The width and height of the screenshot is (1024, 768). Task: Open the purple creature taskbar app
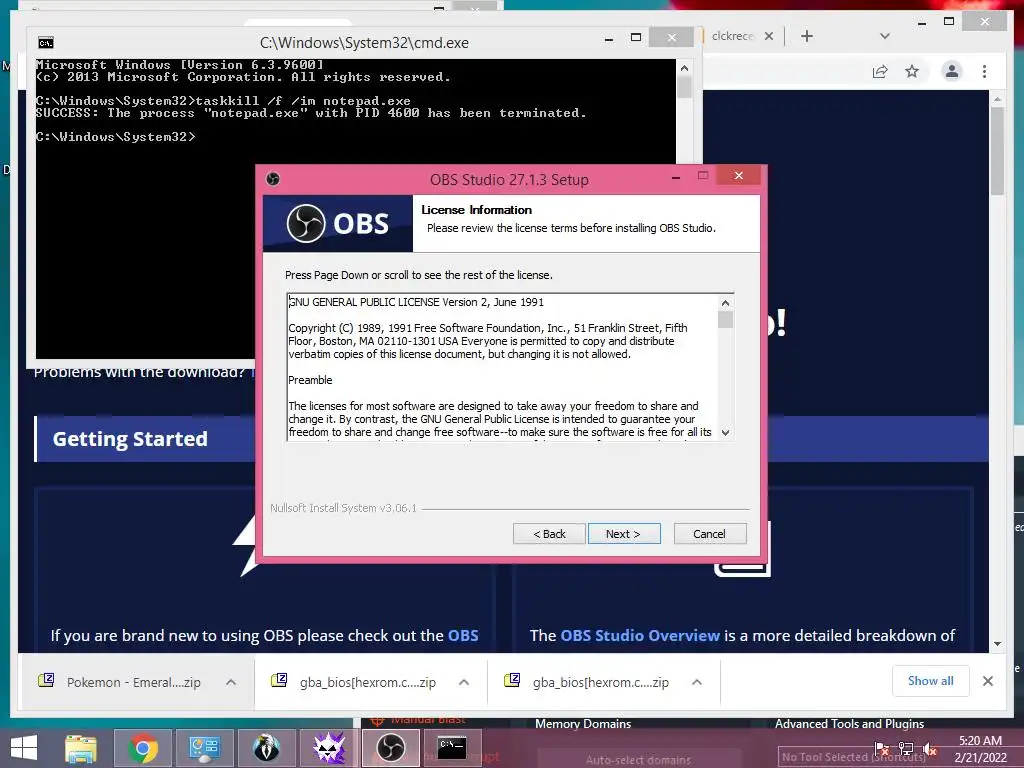(328, 748)
